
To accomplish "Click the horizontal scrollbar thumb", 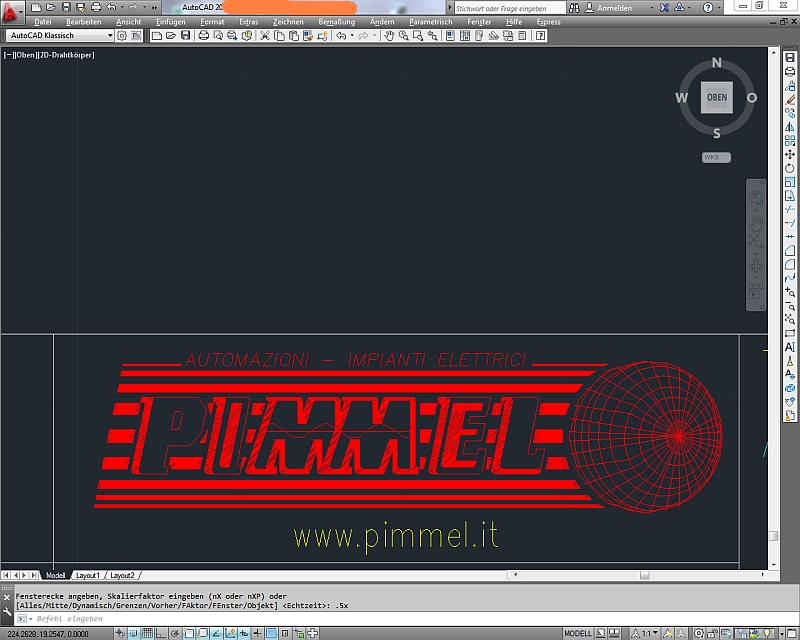I will pyautogui.click(x=645, y=575).
